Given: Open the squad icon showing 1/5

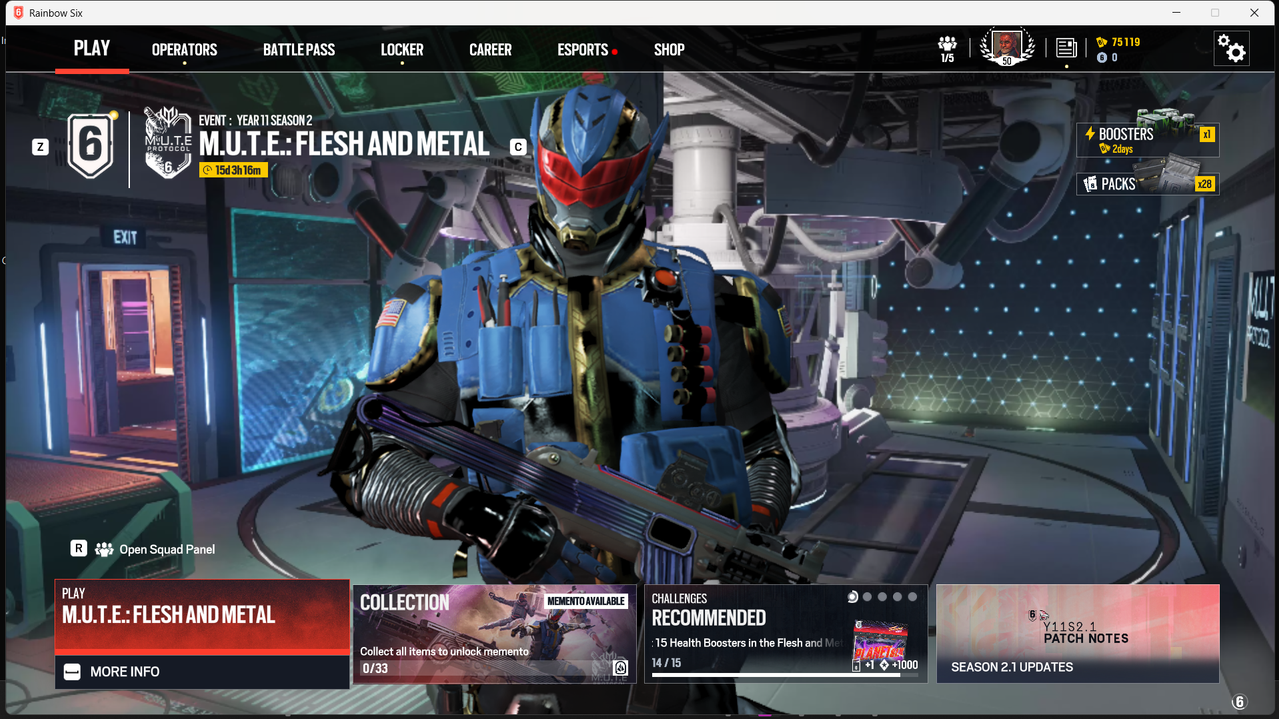Looking at the screenshot, I should [x=947, y=48].
